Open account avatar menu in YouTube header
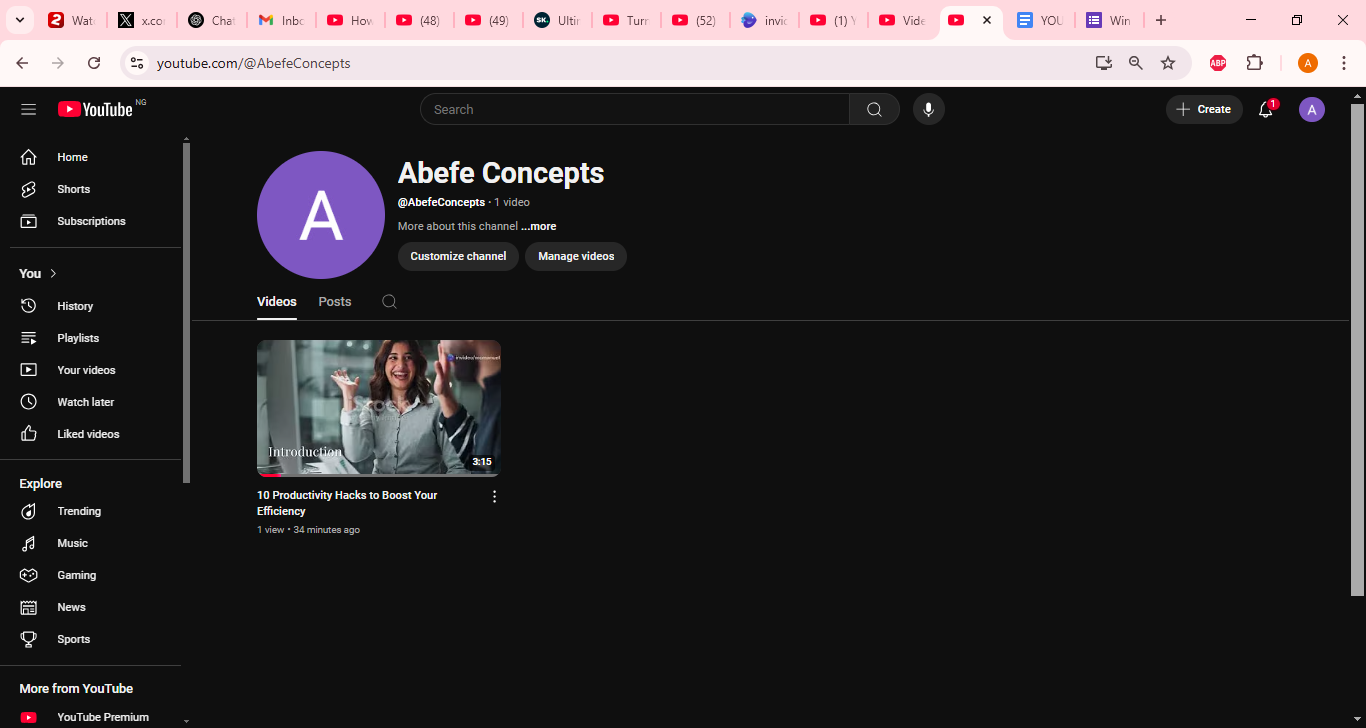Image resolution: width=1366 pixels, height=728 pixels. point(1311,109)
